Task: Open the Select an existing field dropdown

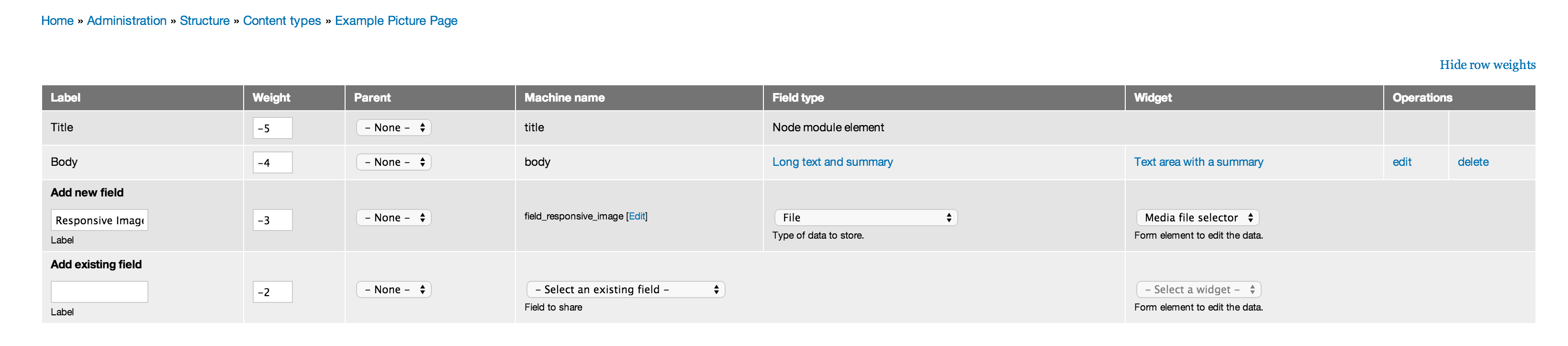Action: click(x=626, y=289)
